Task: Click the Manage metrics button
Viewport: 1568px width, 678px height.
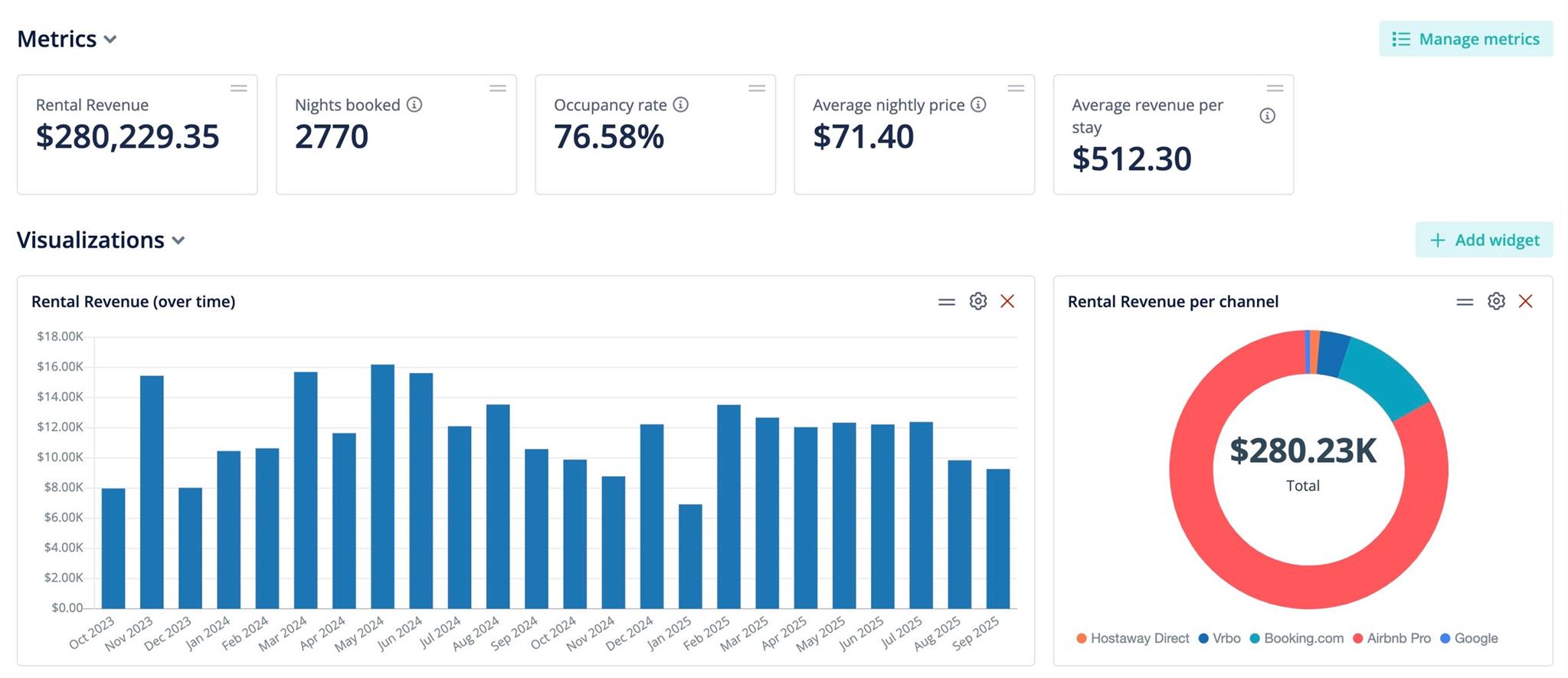Action: coord(1465,39)
